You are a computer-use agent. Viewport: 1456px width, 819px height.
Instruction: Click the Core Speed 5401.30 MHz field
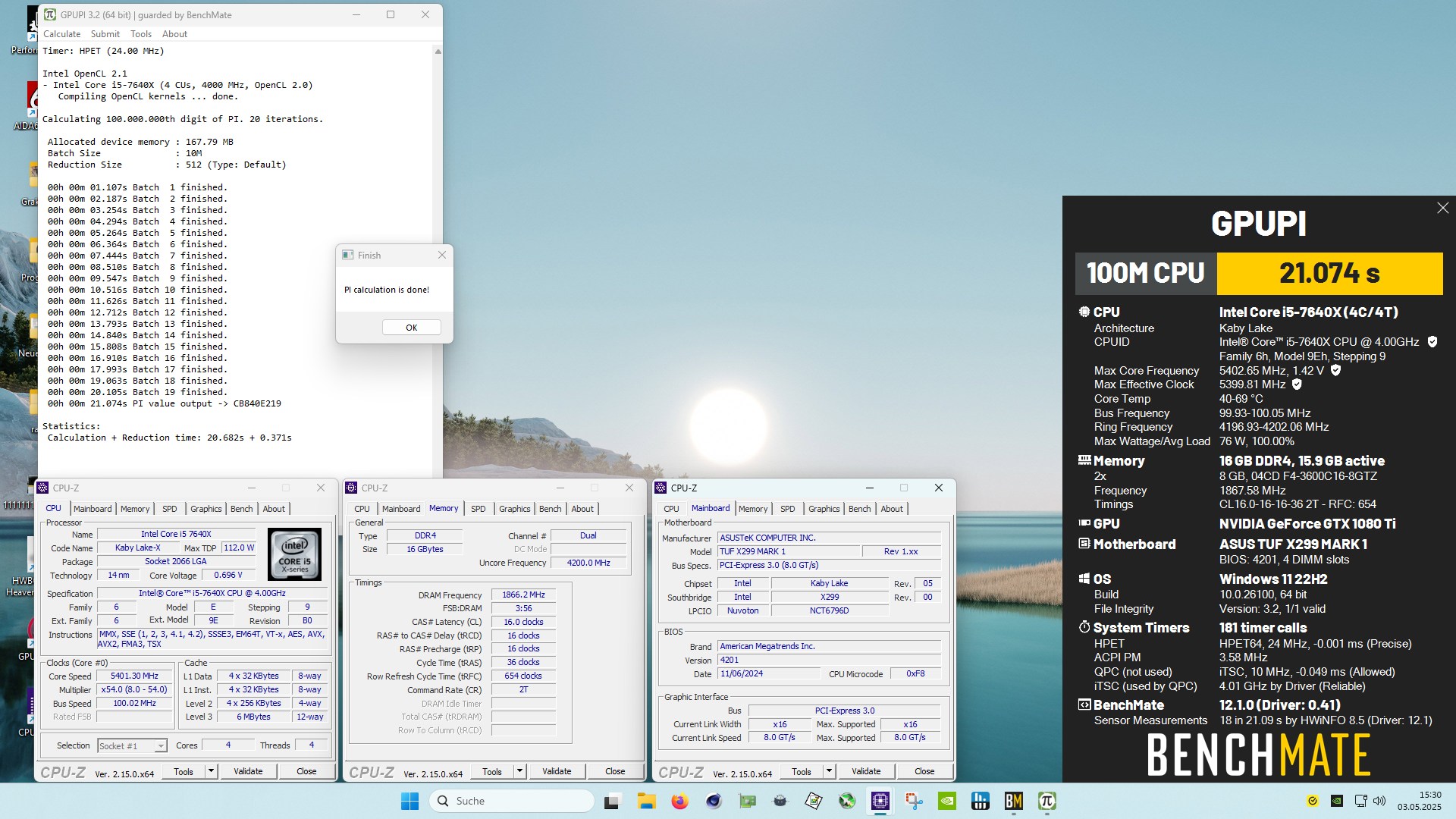(x=134, y=676)
